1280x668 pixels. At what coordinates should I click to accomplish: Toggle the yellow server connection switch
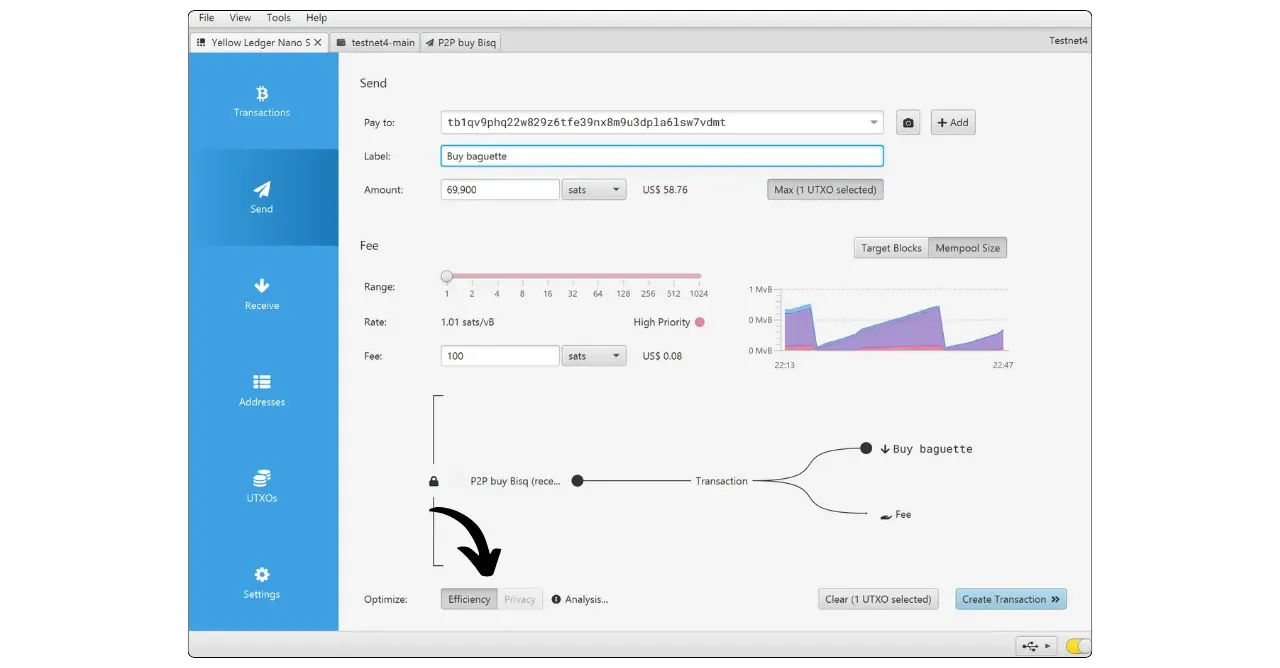(x=1078, y=646)
